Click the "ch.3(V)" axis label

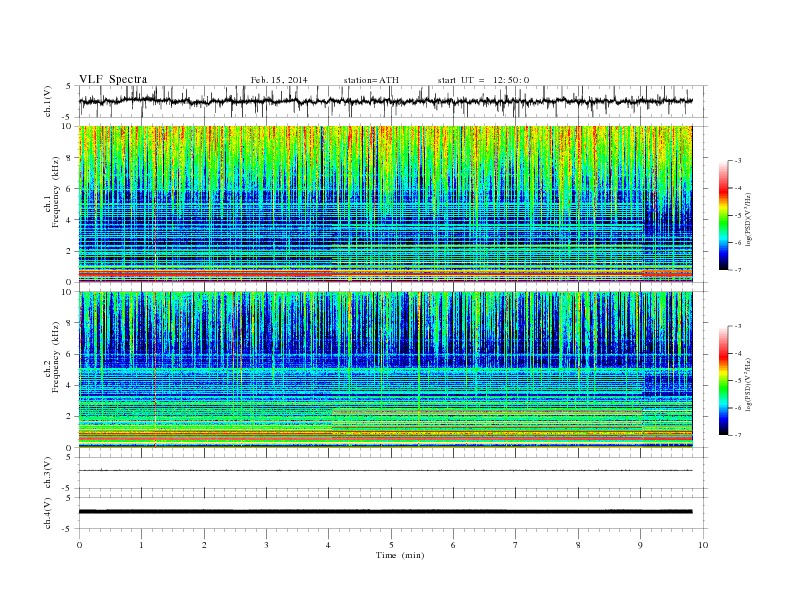coord(48,473)
